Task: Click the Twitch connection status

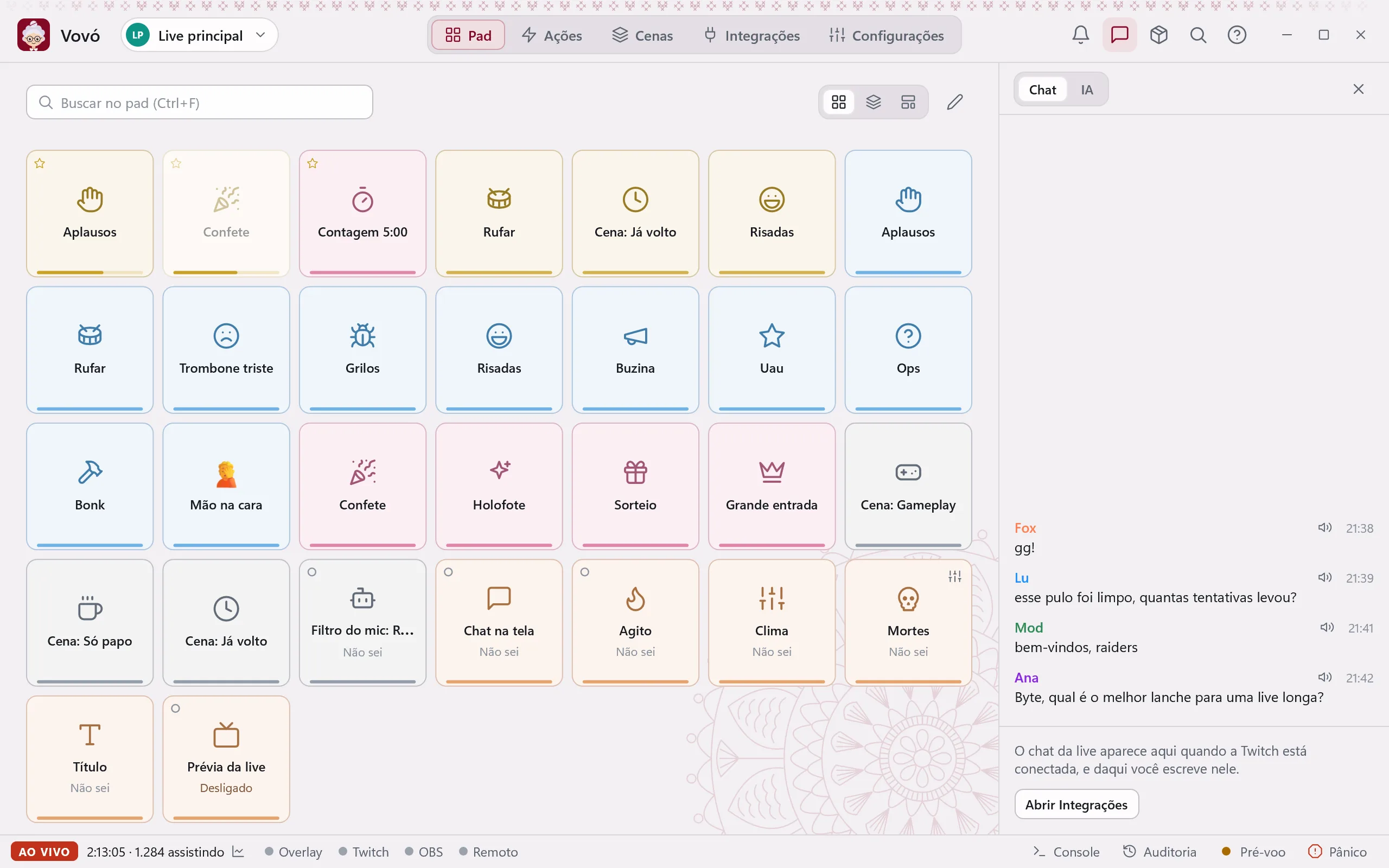Action: (x=364, y=851)
